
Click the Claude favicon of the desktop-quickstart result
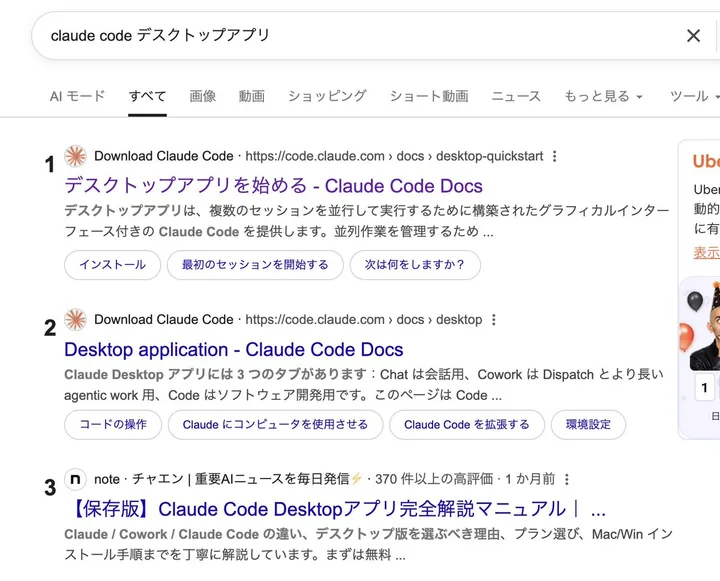coord(75,156)
